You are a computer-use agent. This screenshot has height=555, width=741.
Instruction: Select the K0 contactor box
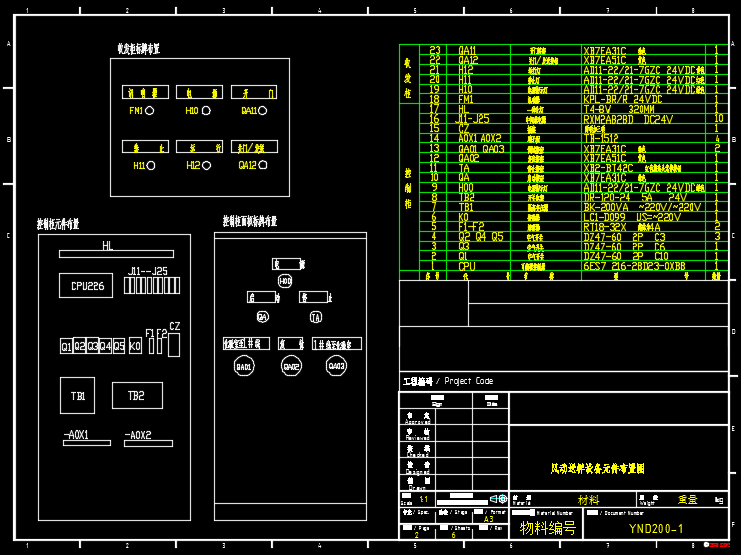pos(136,346)
